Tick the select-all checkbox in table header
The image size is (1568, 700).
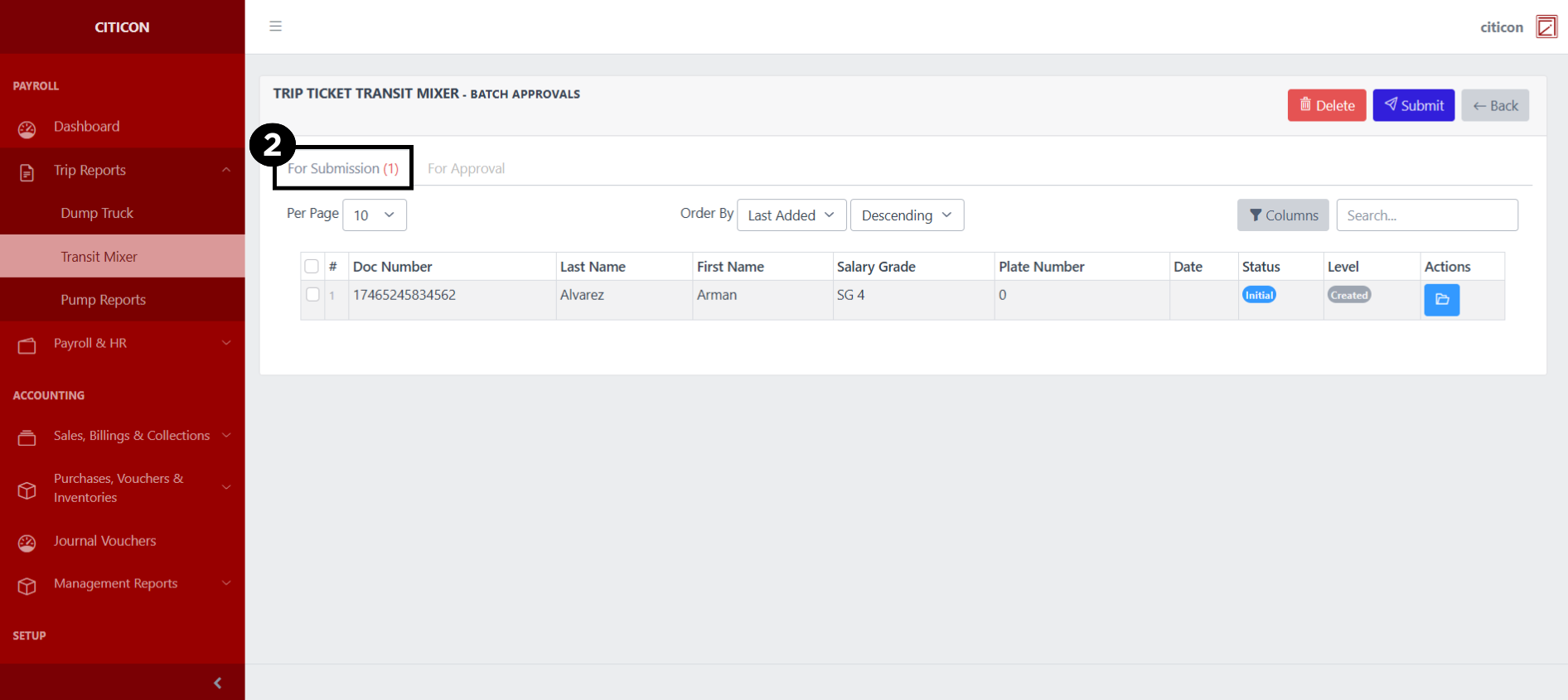(x=312, y=267)
